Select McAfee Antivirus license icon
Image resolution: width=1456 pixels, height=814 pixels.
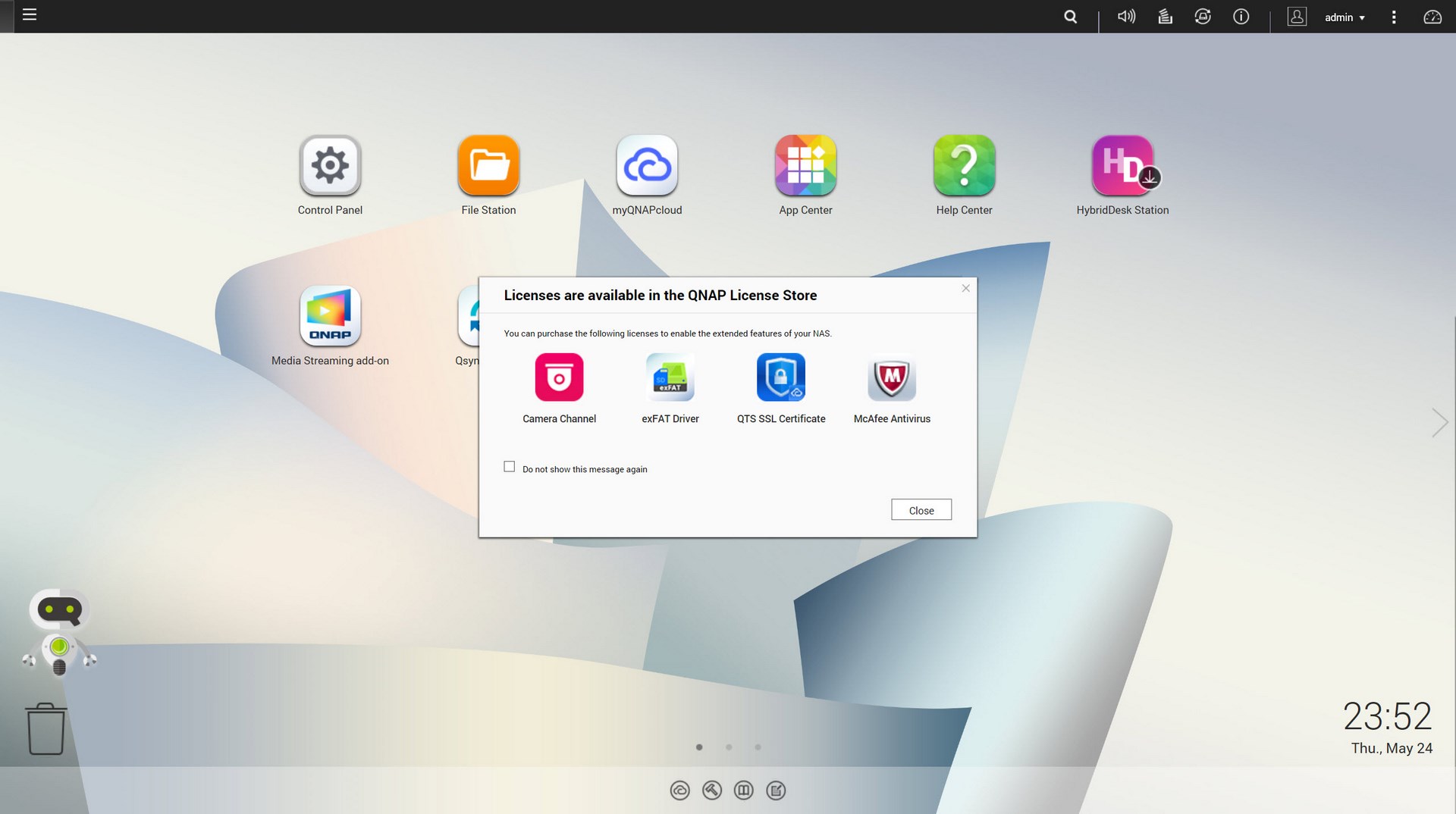[892, 377]
